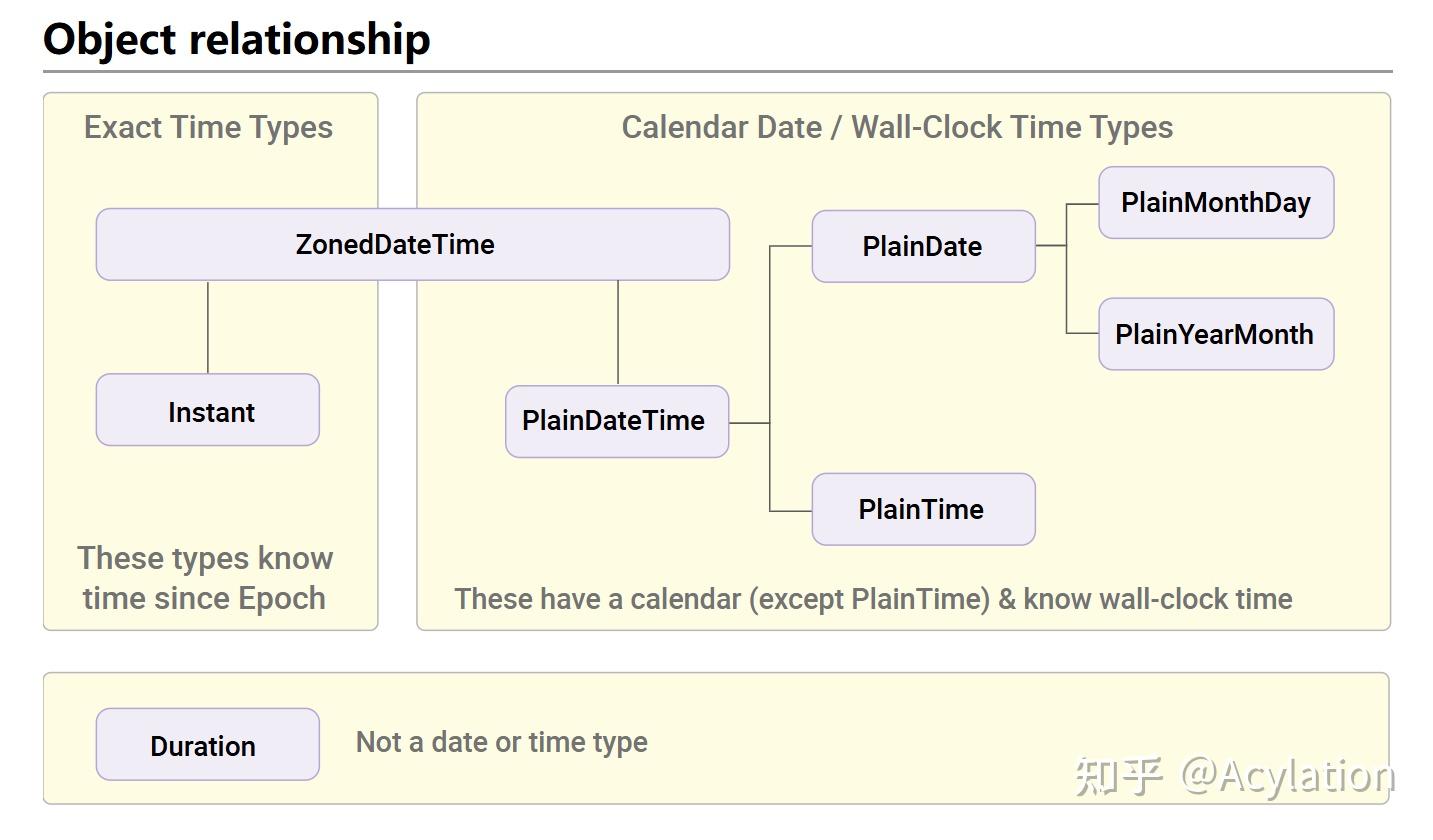Click connector line from ZonedDateTime to PlainDateTime
1433x840 pixels.
(x=618, y=332)
